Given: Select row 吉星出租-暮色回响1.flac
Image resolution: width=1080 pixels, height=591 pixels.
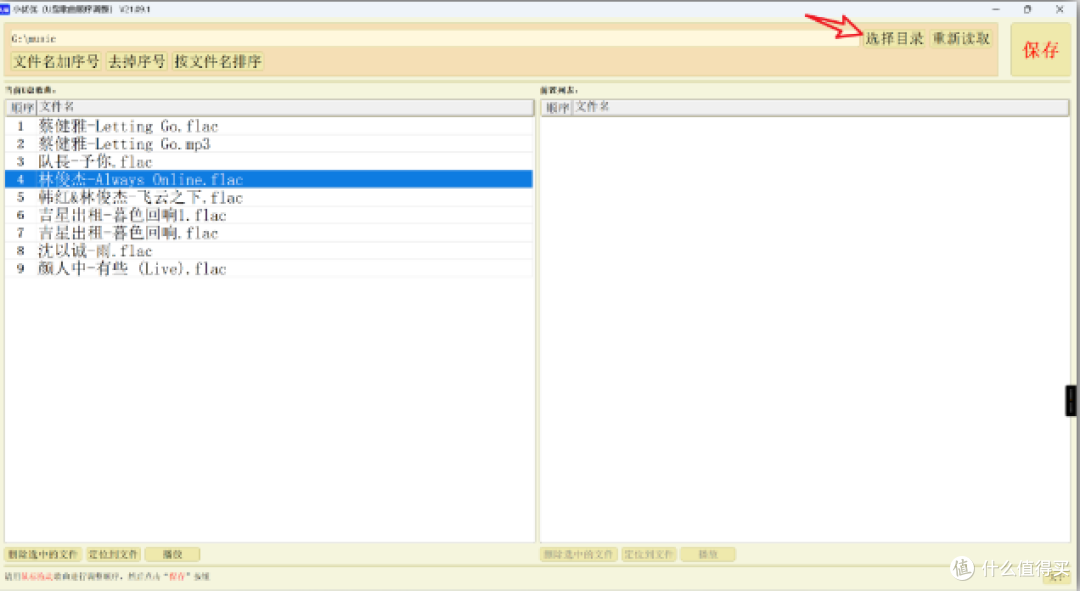Looking at the screenshot, I should tap(269, 216).
